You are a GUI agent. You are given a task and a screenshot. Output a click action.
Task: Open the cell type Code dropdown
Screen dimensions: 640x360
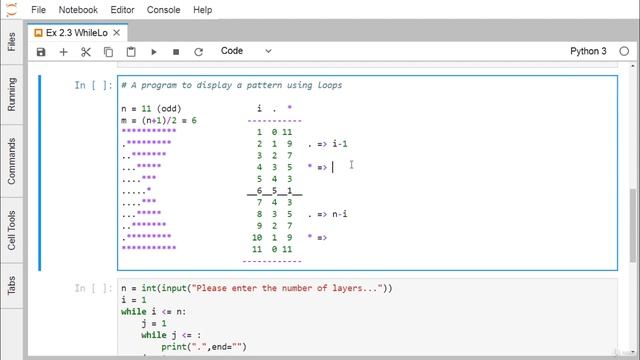tap(246, 51)
